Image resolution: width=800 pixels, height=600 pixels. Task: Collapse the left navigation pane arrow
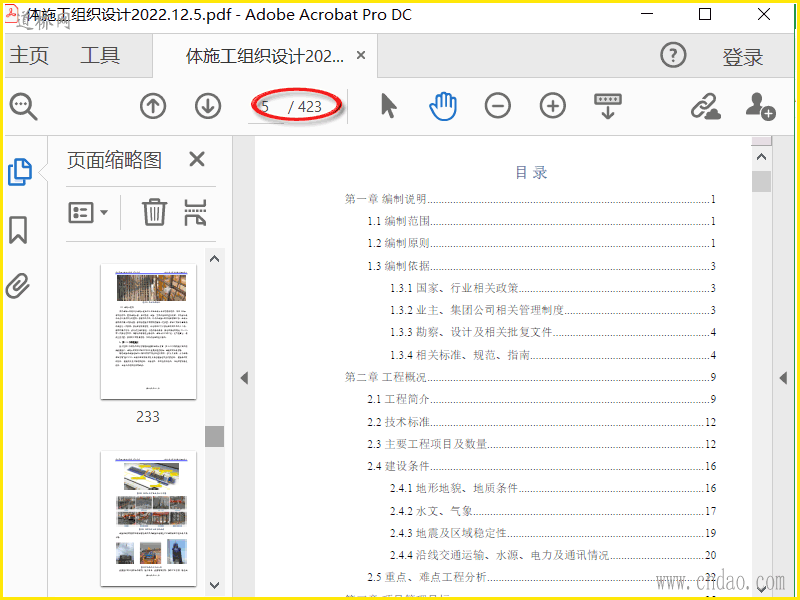click(x=244, y=378)
